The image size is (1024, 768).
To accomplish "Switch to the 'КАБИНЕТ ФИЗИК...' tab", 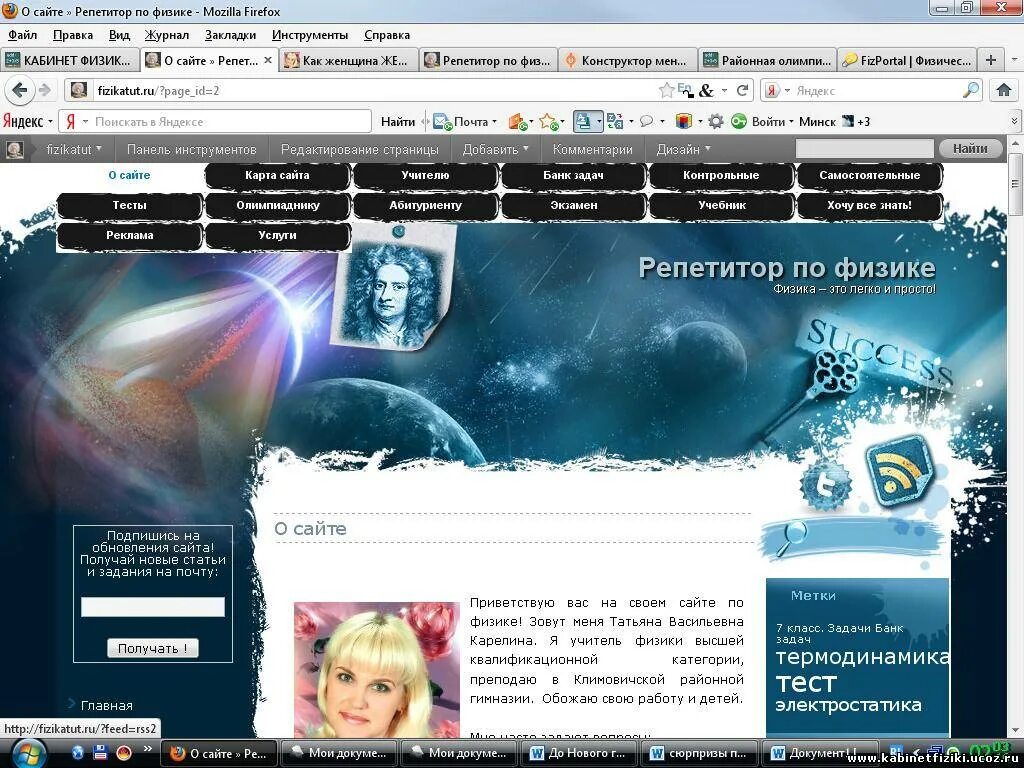I will tap(70, 60).
